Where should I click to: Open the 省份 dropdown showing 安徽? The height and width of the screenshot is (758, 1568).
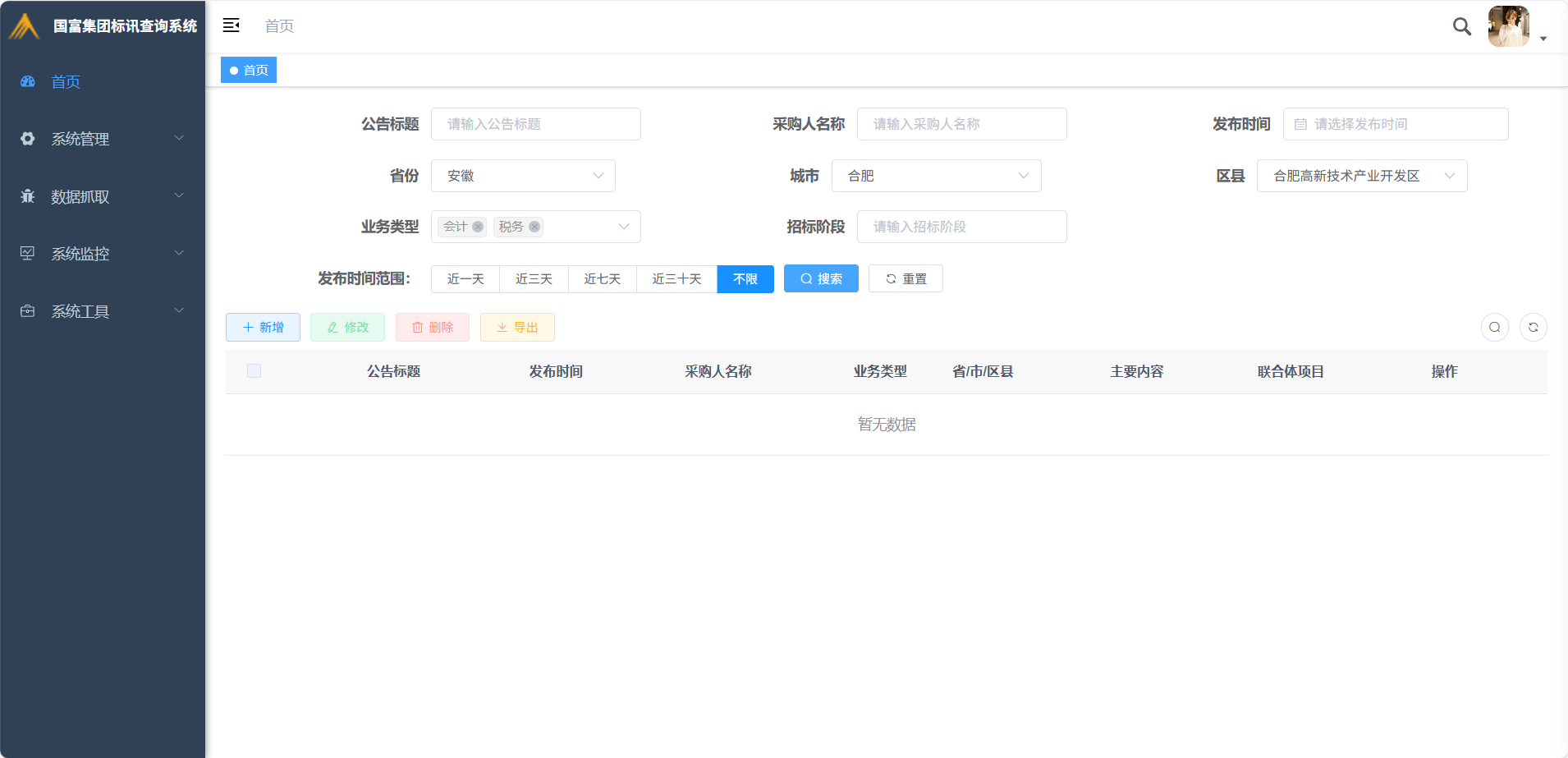click(523, 176)
